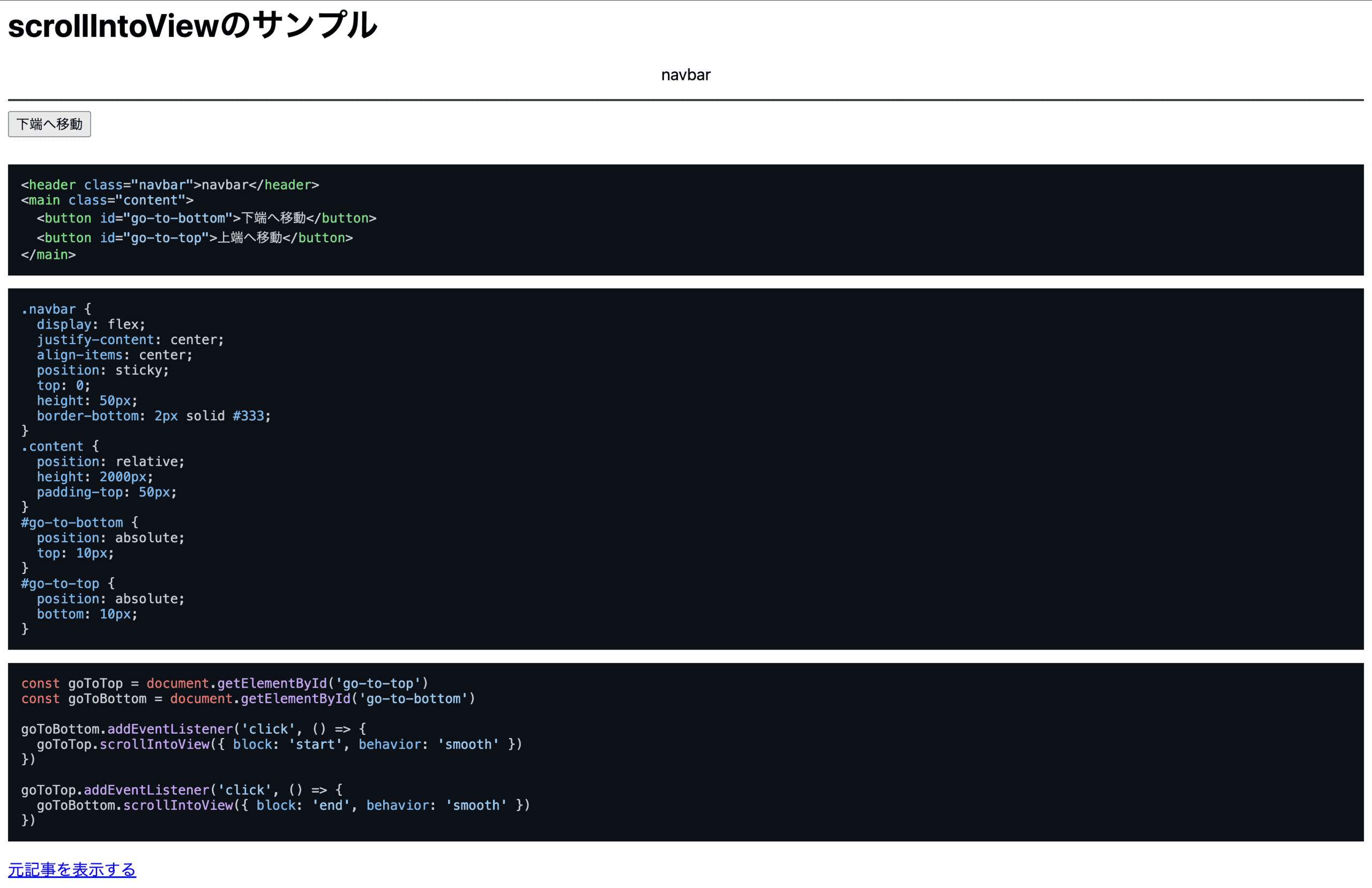1372x888 pixels.
Task: Click the getElementById('go-to-top') call
Action: click(323, 683)
